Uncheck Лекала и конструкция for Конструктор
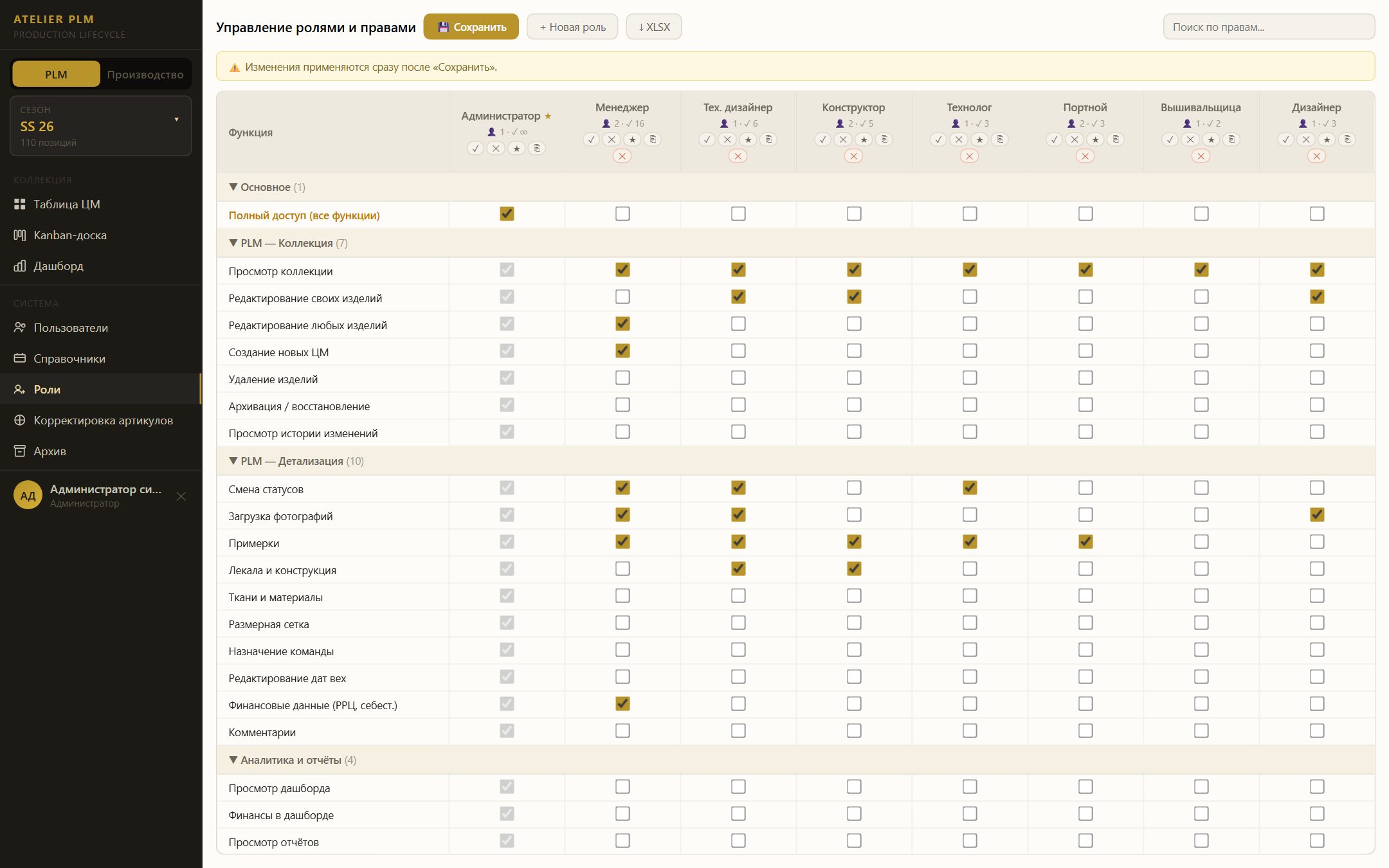 click(854, 568)
